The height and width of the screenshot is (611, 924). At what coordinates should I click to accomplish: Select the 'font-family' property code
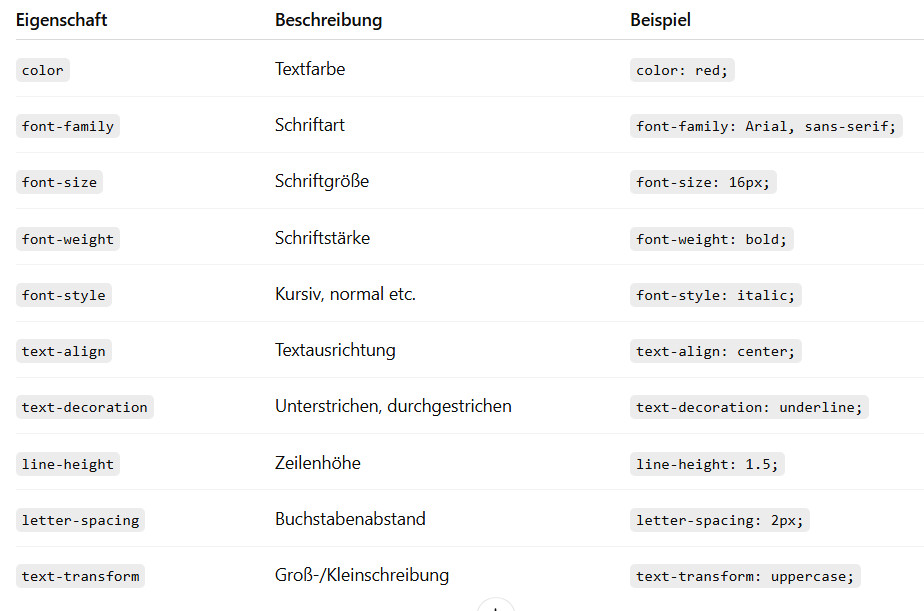68,126
